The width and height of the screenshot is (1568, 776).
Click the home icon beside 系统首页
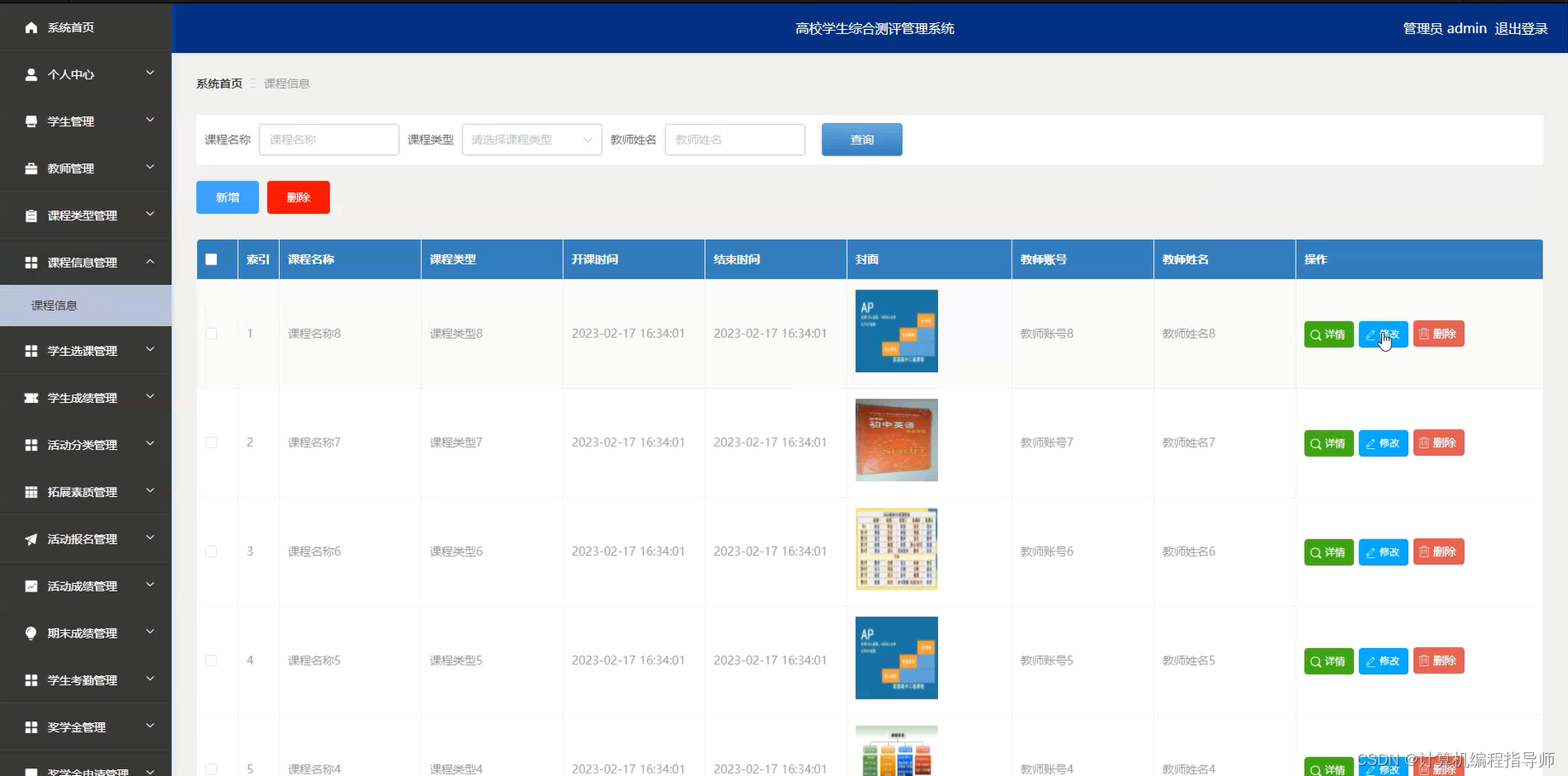[32, 27]
